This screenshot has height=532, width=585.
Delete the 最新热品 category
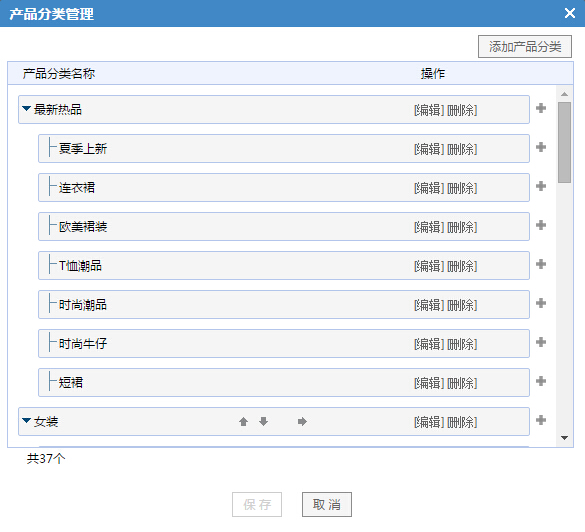tap(462, 110)
